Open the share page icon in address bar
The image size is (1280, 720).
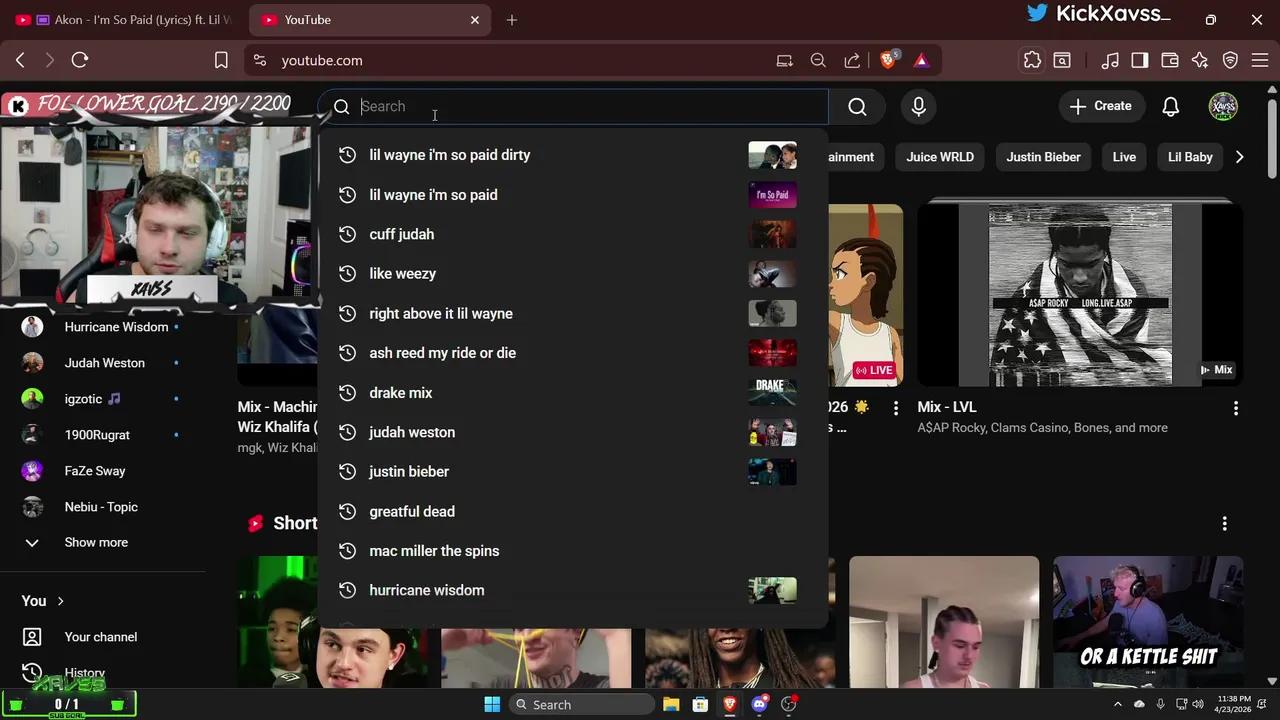pyautogui.click(x=852, y=60)
